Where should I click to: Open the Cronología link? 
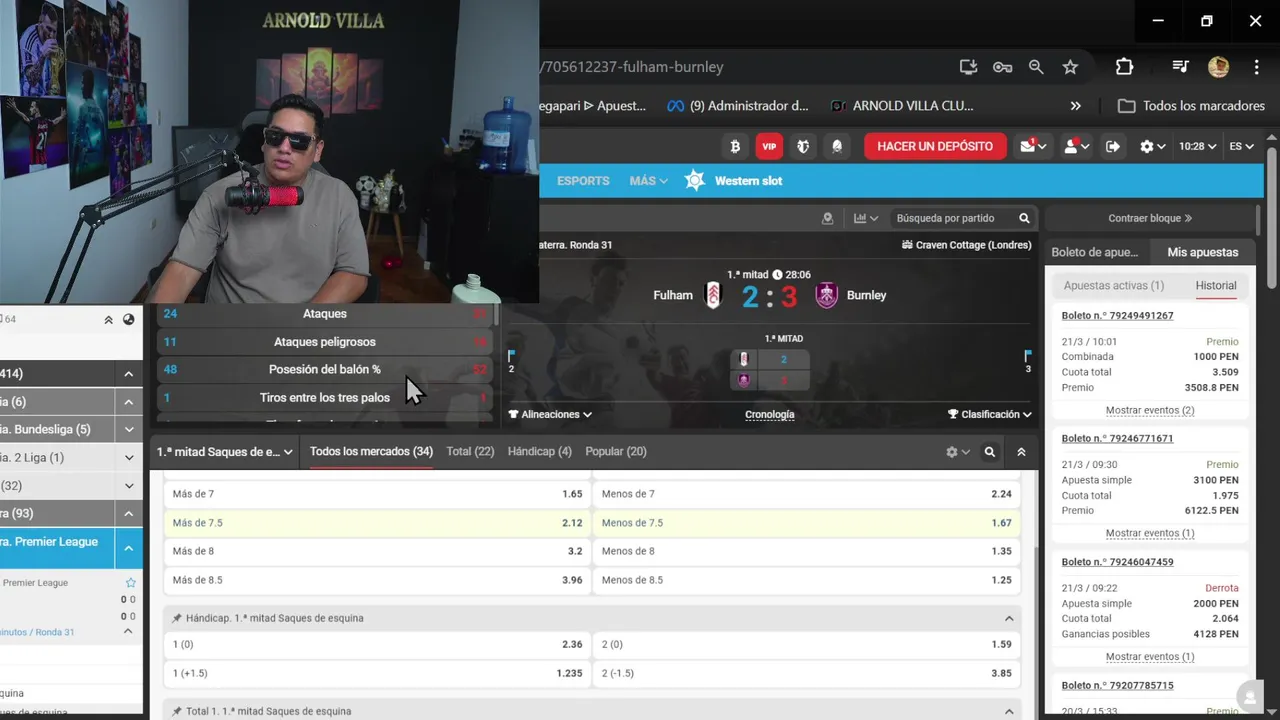click(770, 414)
